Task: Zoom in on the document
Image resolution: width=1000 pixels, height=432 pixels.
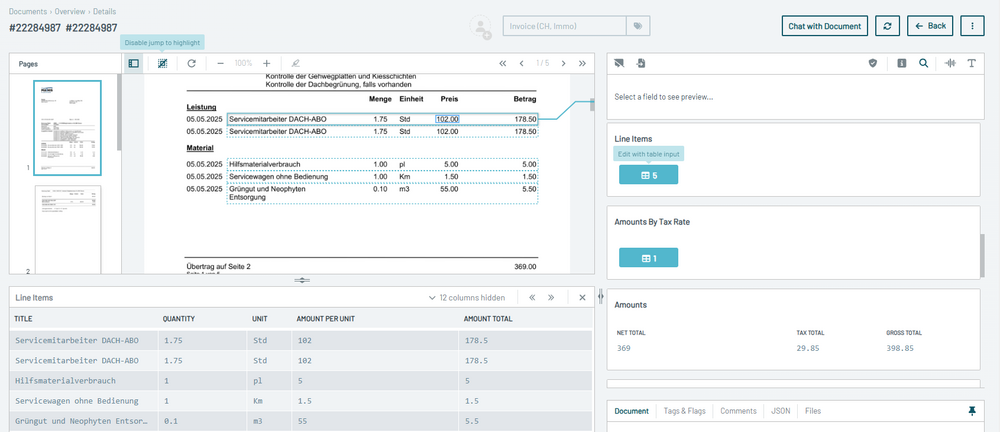Action: tap(266, 63)
